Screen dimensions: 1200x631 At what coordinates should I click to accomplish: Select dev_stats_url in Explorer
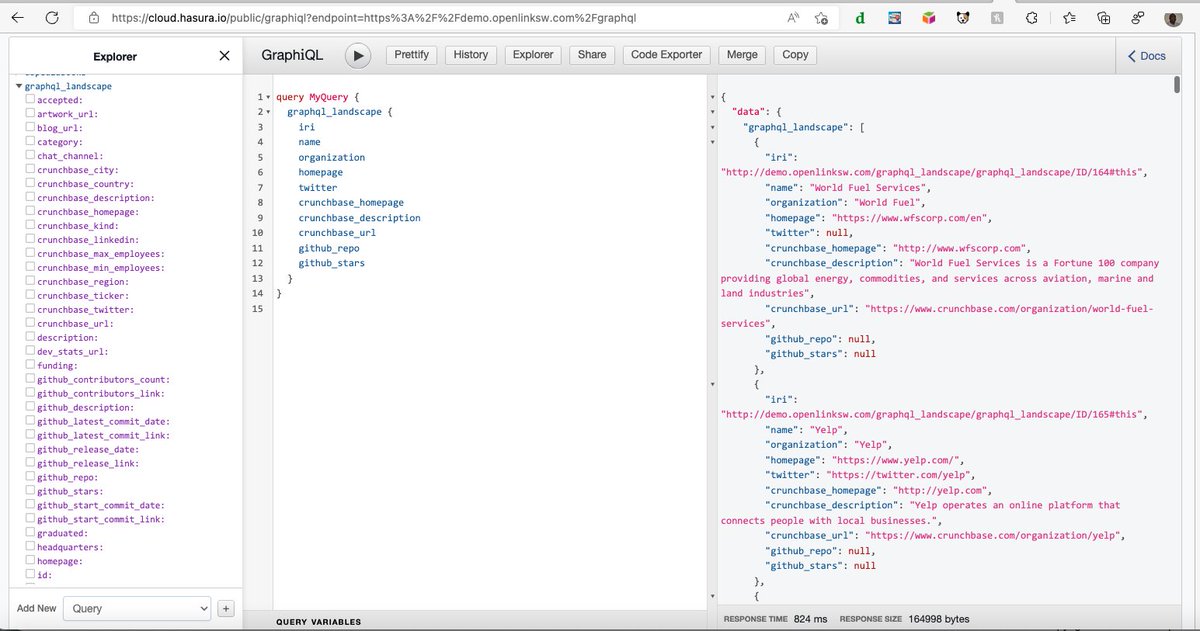coord(73,352)
